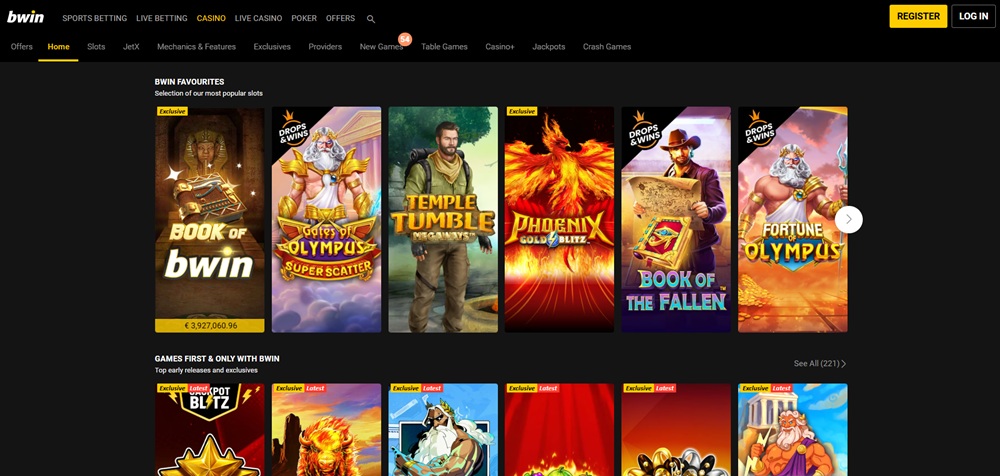Click the BWIN FAVOURITES heading
Viewport: 1000px width, 476px height.
pyautogui.click(x=189, y=82)
